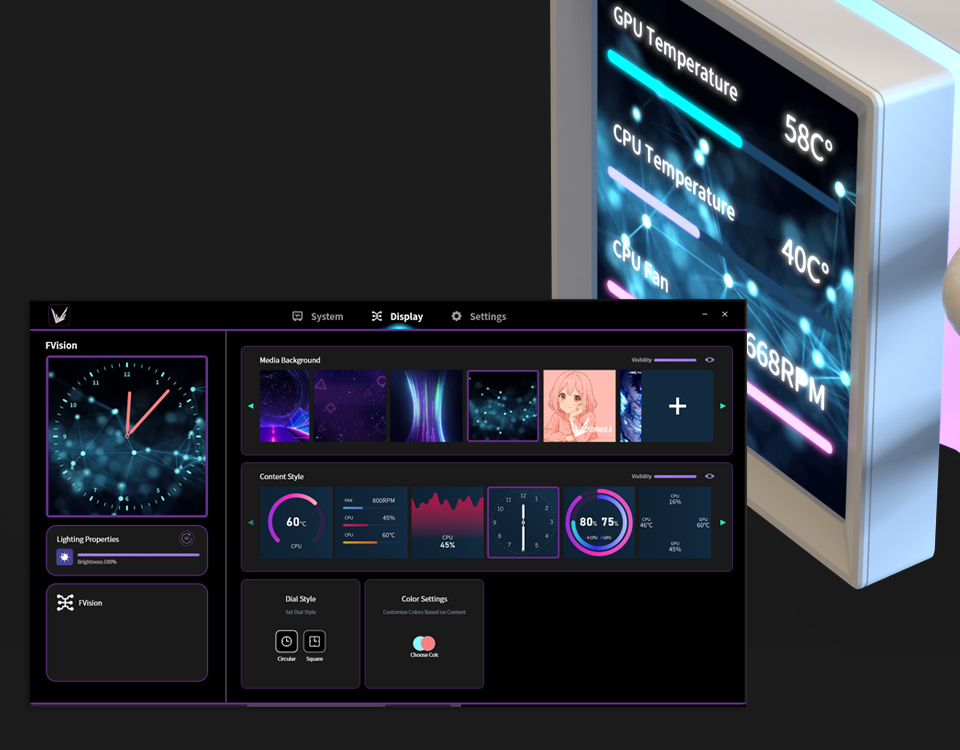Click the brightness sun icon

click(65, 557)
